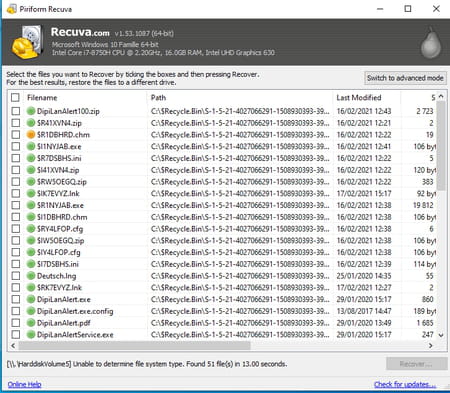
Task: Tick the checkbox for $IW5OEGQ.zip
Action: click(16, 240)
